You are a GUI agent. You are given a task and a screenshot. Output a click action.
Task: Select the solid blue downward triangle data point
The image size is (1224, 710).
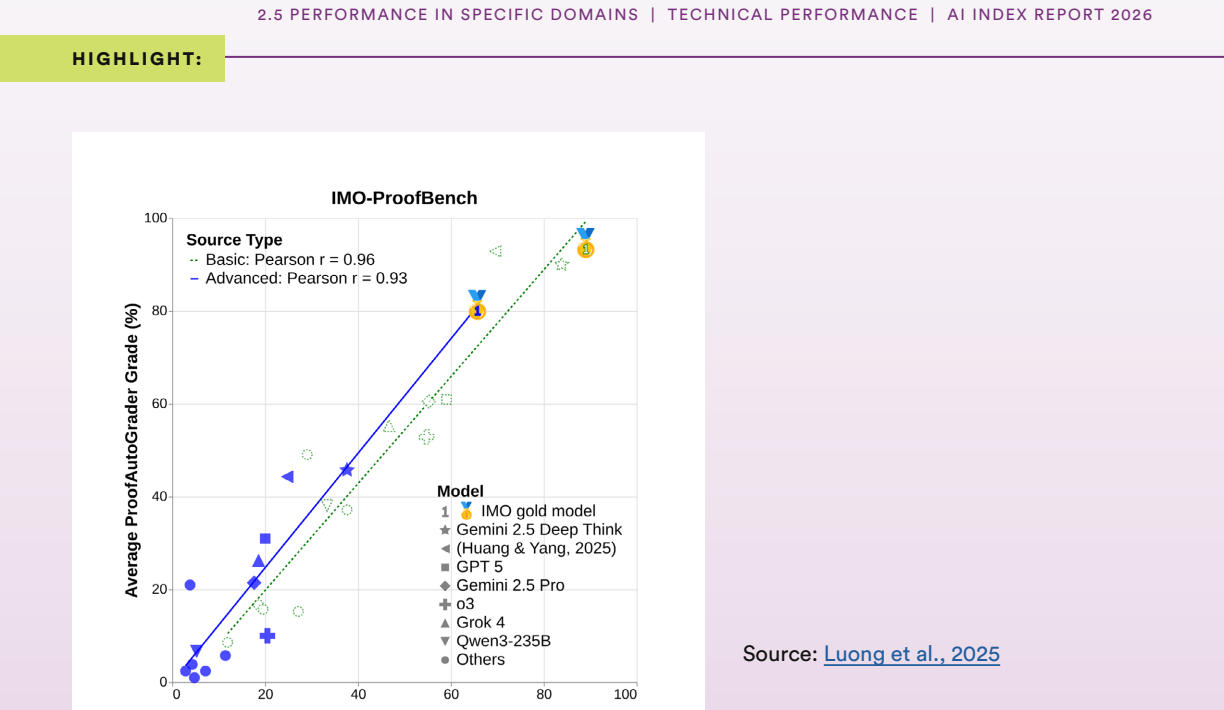click(196, 651)
